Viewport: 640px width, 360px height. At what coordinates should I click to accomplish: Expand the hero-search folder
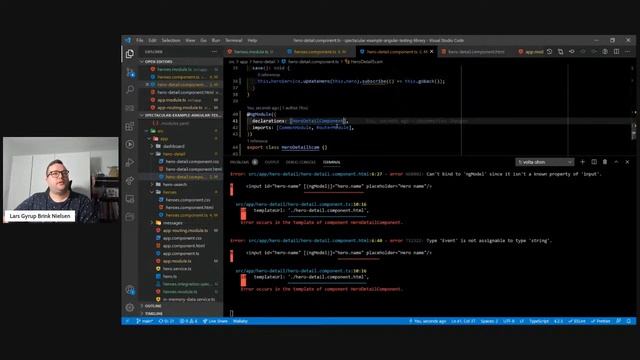[x=175, y=184]
